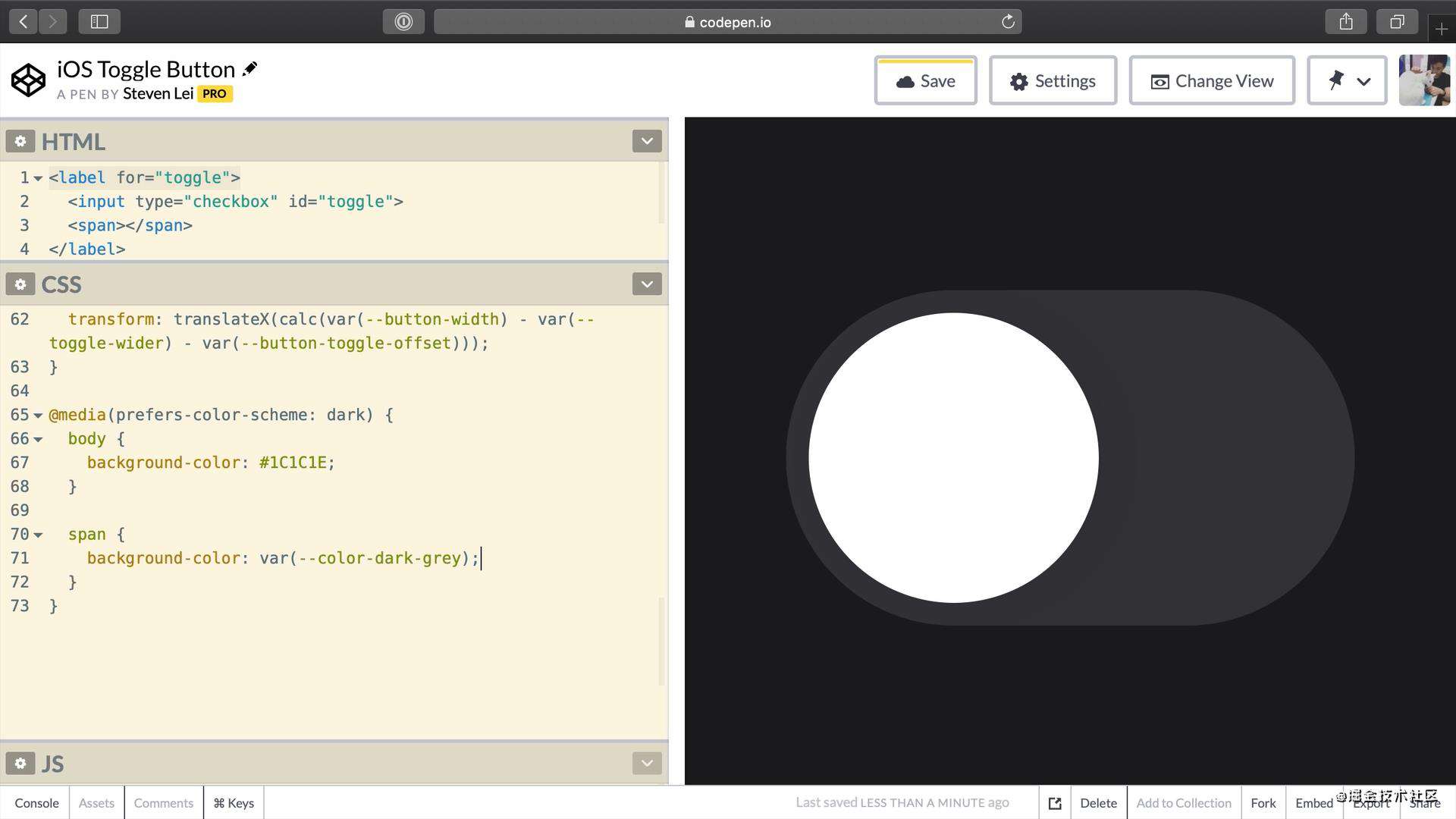Click the JS panel header label
This screenshot has width=1456, height=819.
pyautogui.click(x=52, y=764)
